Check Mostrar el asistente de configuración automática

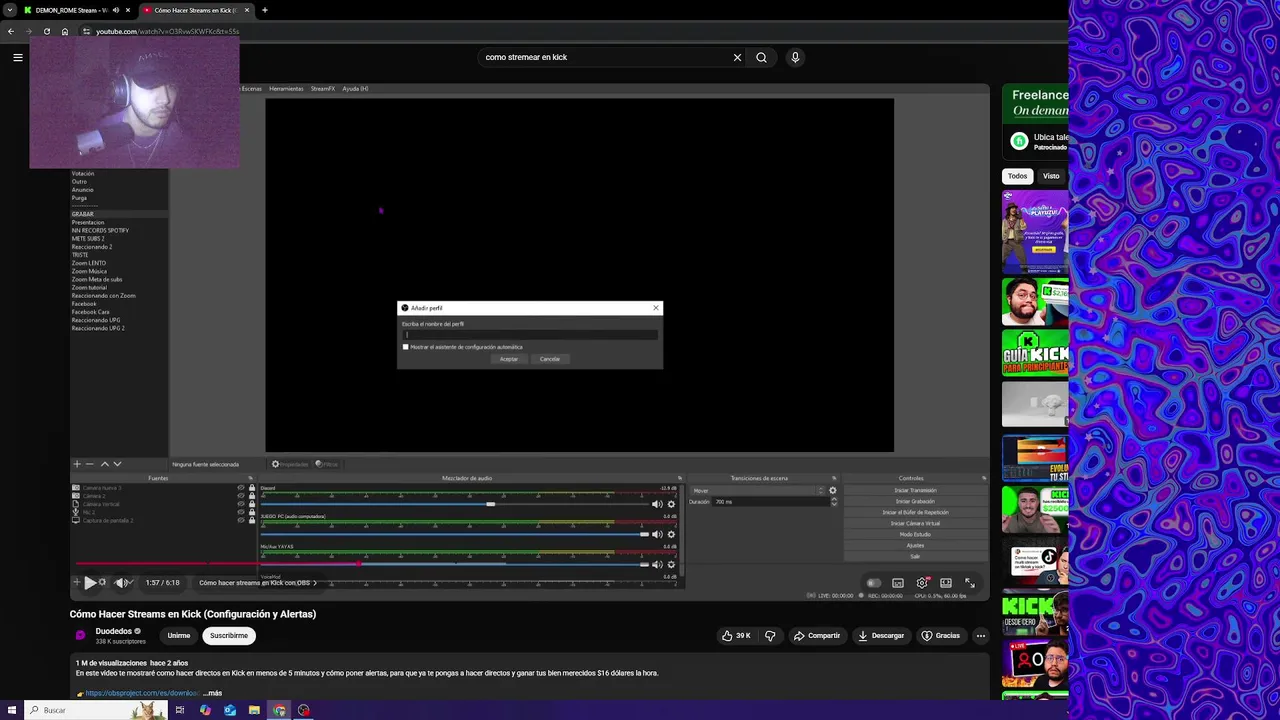(x=405, y=347)
